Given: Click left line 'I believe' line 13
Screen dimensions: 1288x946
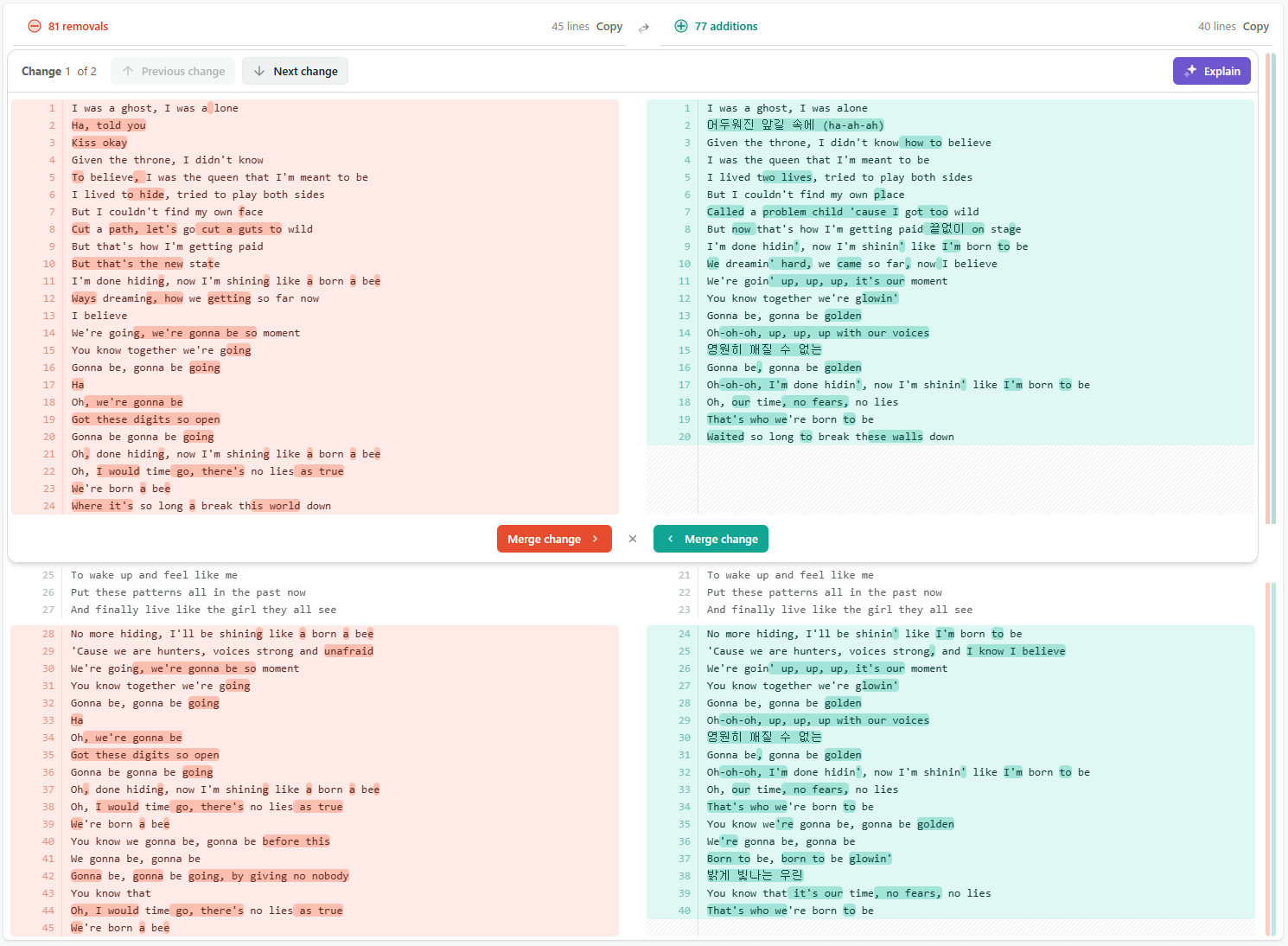Looking at the screenshot, I should point(99,316).
